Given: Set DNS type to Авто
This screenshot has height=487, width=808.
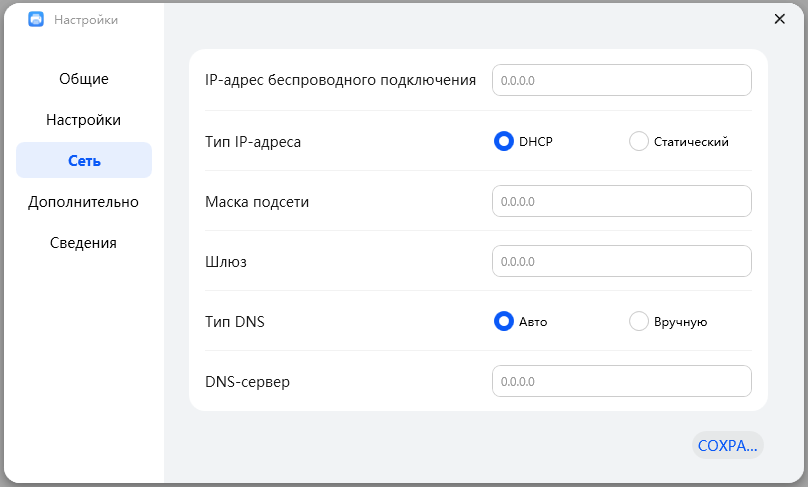Looking at the screenshot, I should pos(504,321).
